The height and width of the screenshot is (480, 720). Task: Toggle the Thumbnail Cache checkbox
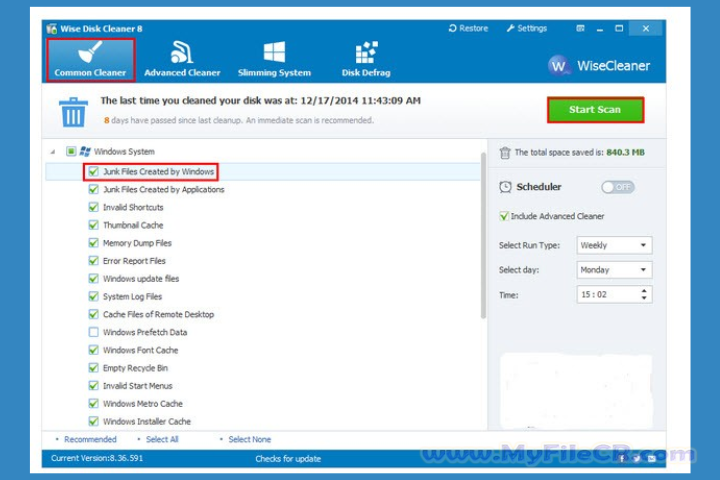tap(94, 226)
